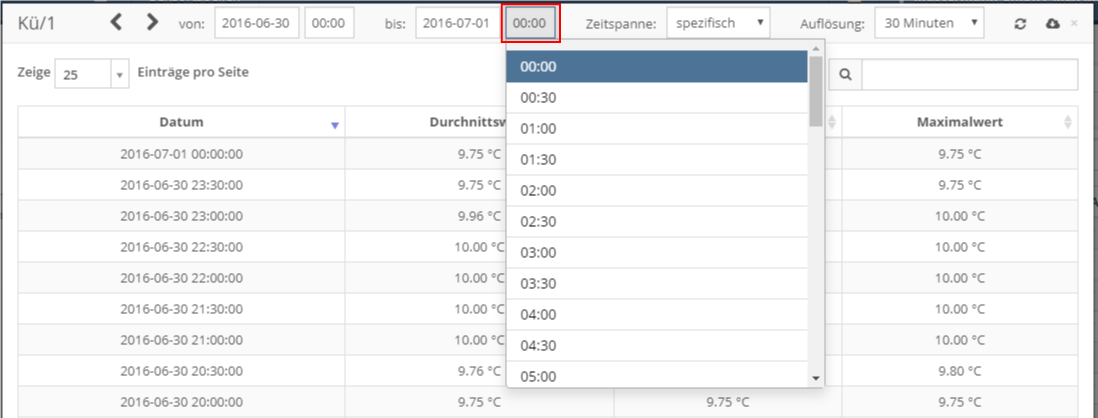Select 04:30 in the time list
1098x418 pixels.
point(657,345)
